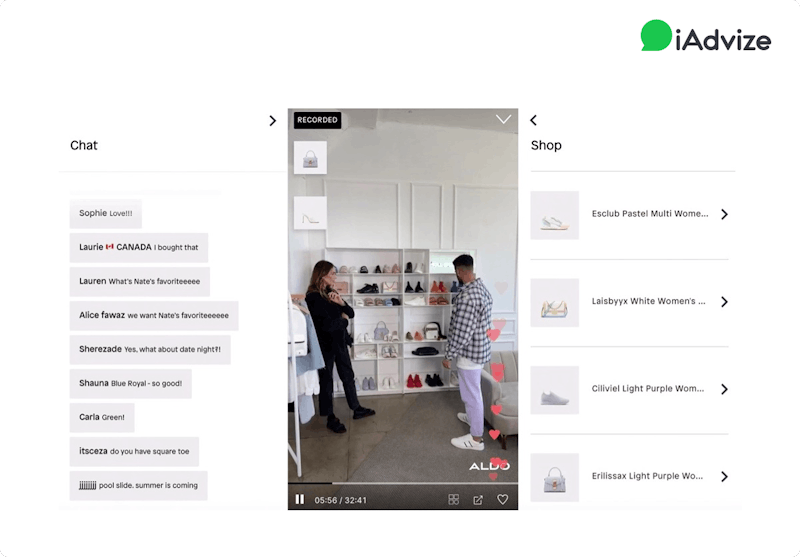Click the Shop panel heading

tap(546, 145)
